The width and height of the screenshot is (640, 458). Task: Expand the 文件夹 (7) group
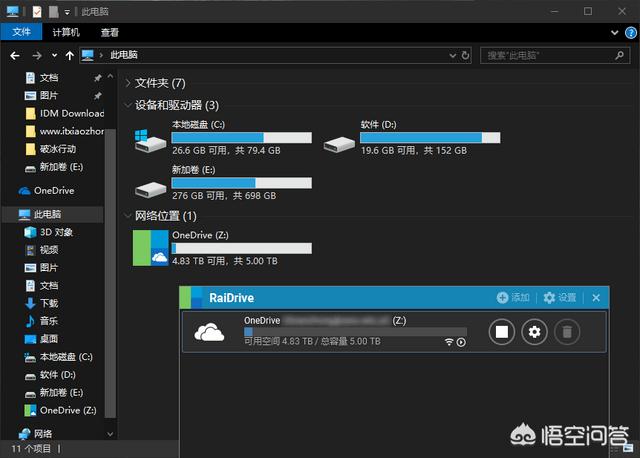tap(128, 83)
